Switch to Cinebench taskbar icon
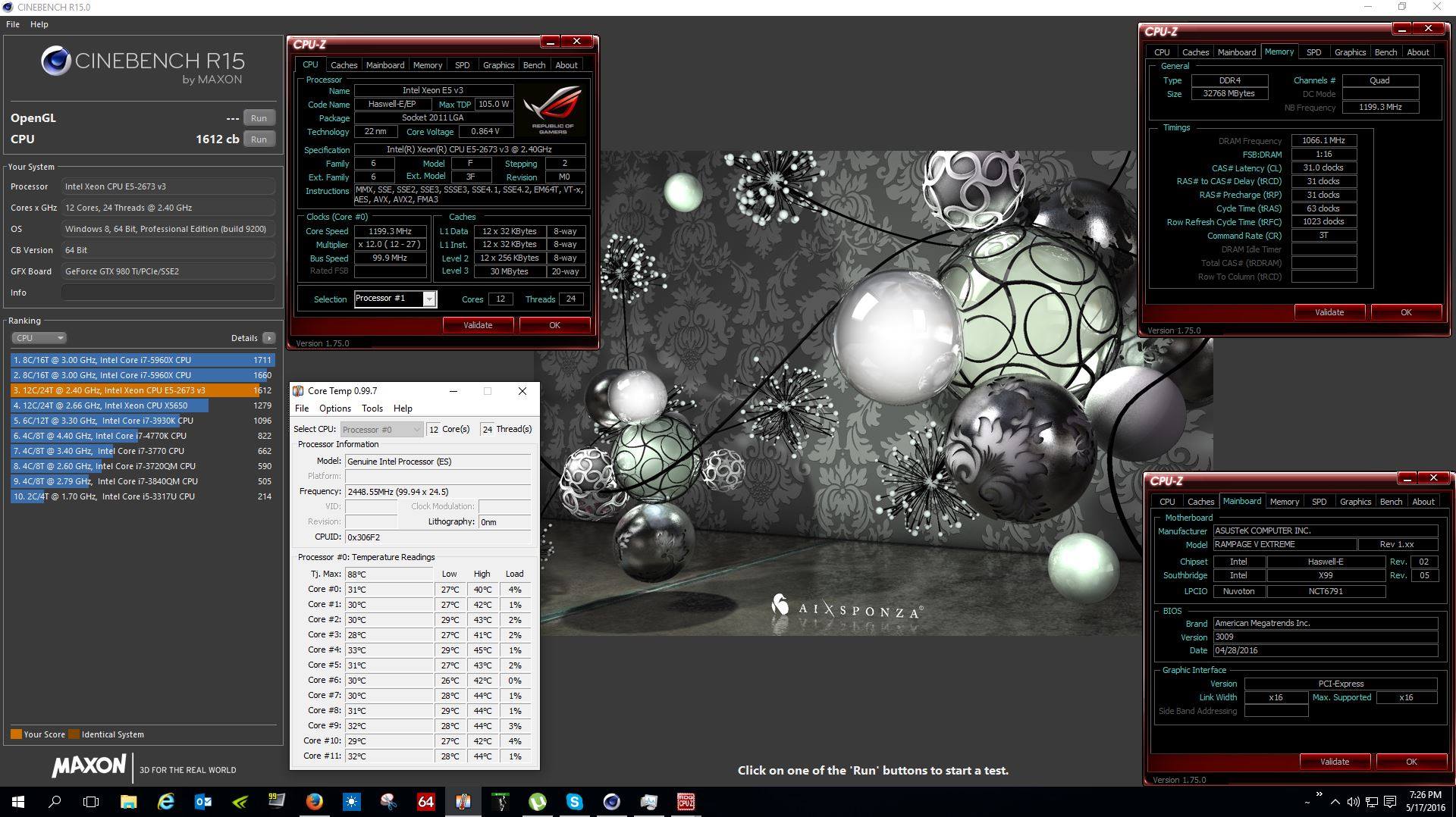 click(611, 802)
